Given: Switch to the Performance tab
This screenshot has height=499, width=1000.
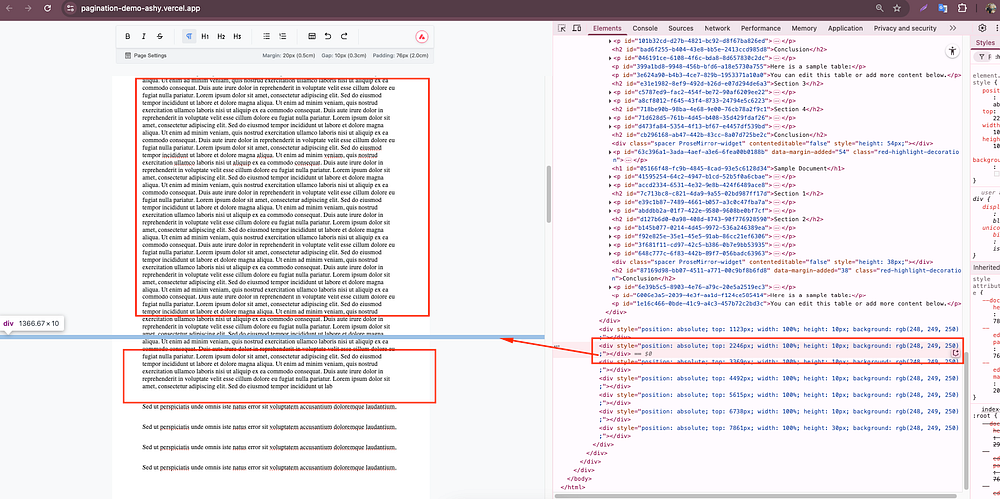Looking at the screenshot, I should tap(761, 28).
